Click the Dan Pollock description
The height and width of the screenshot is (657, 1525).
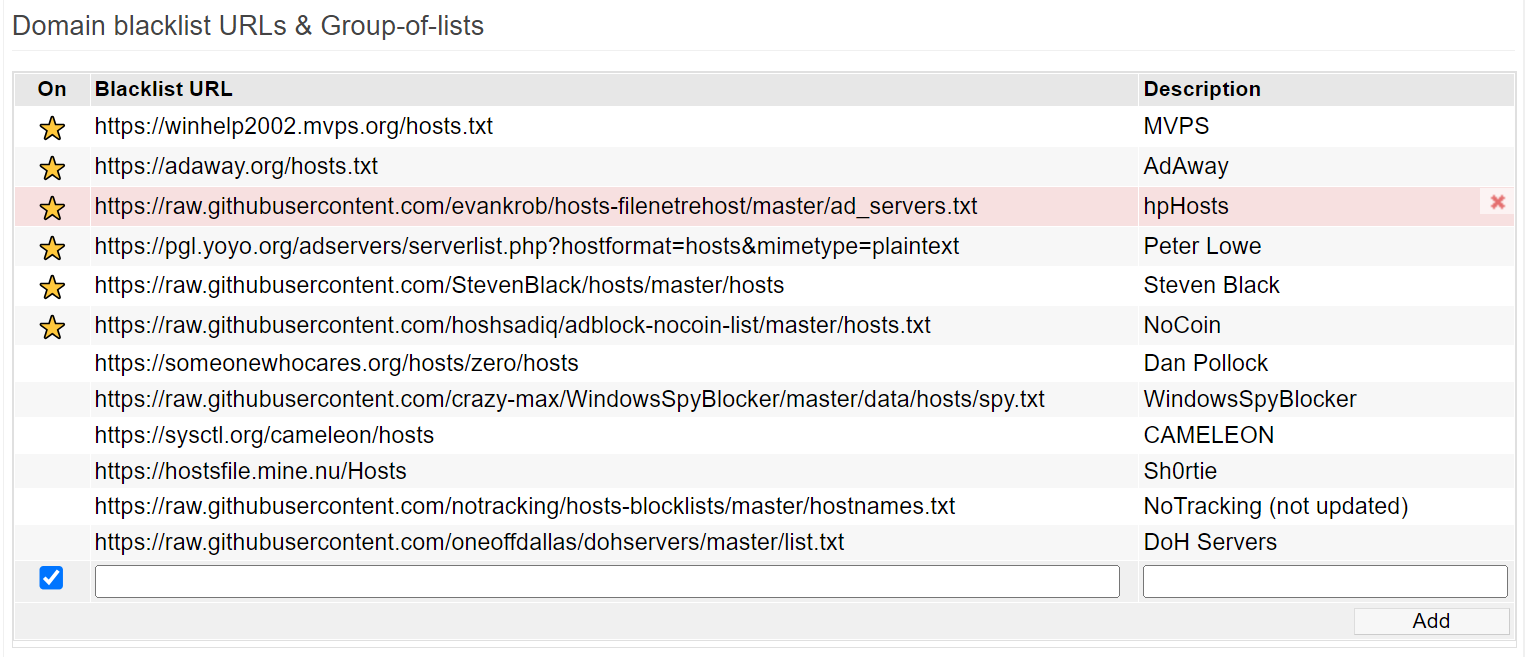[x=1206, y=363]
